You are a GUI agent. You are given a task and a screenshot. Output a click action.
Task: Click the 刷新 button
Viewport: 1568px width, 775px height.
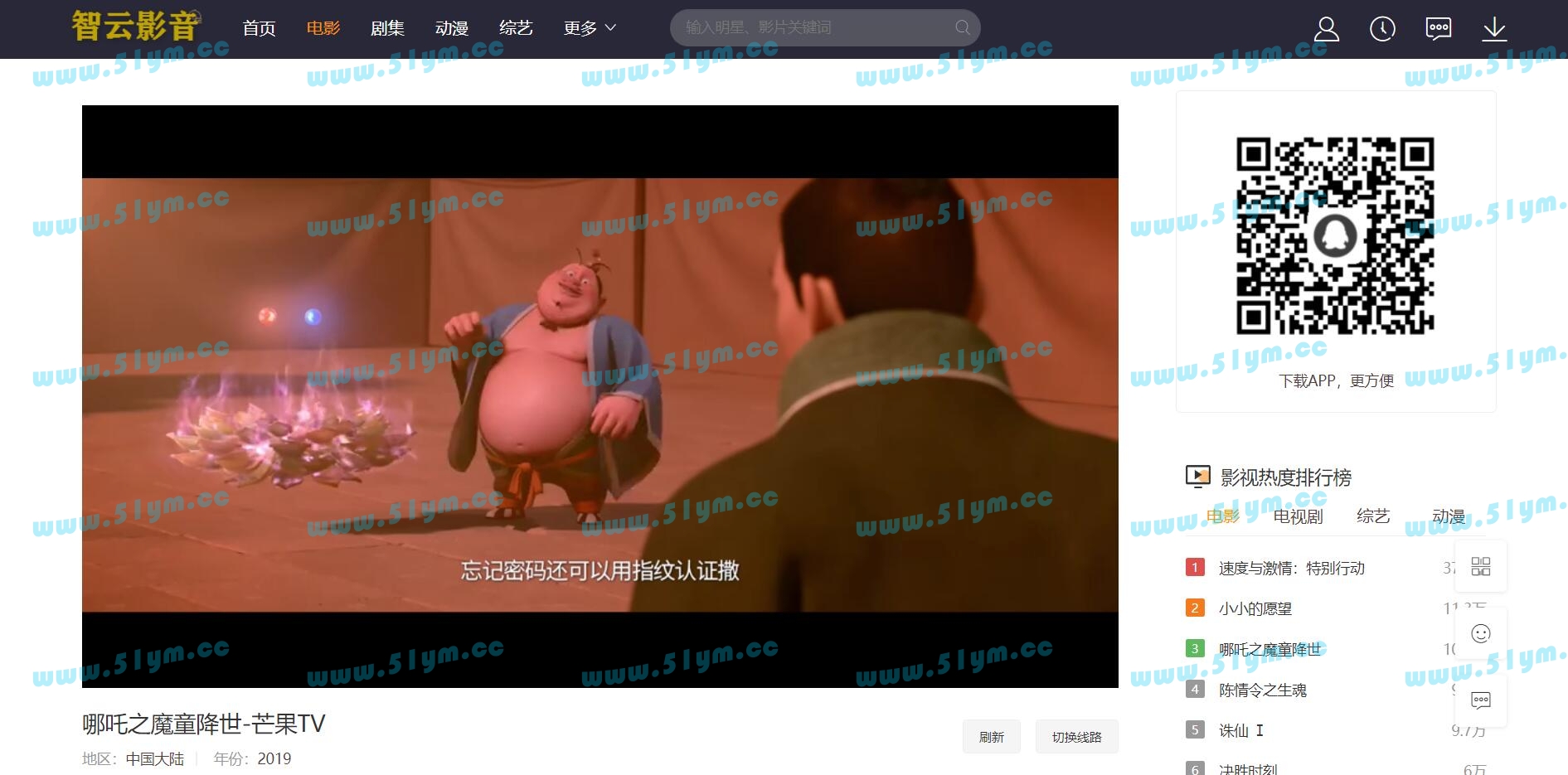[x=992, y=737]
